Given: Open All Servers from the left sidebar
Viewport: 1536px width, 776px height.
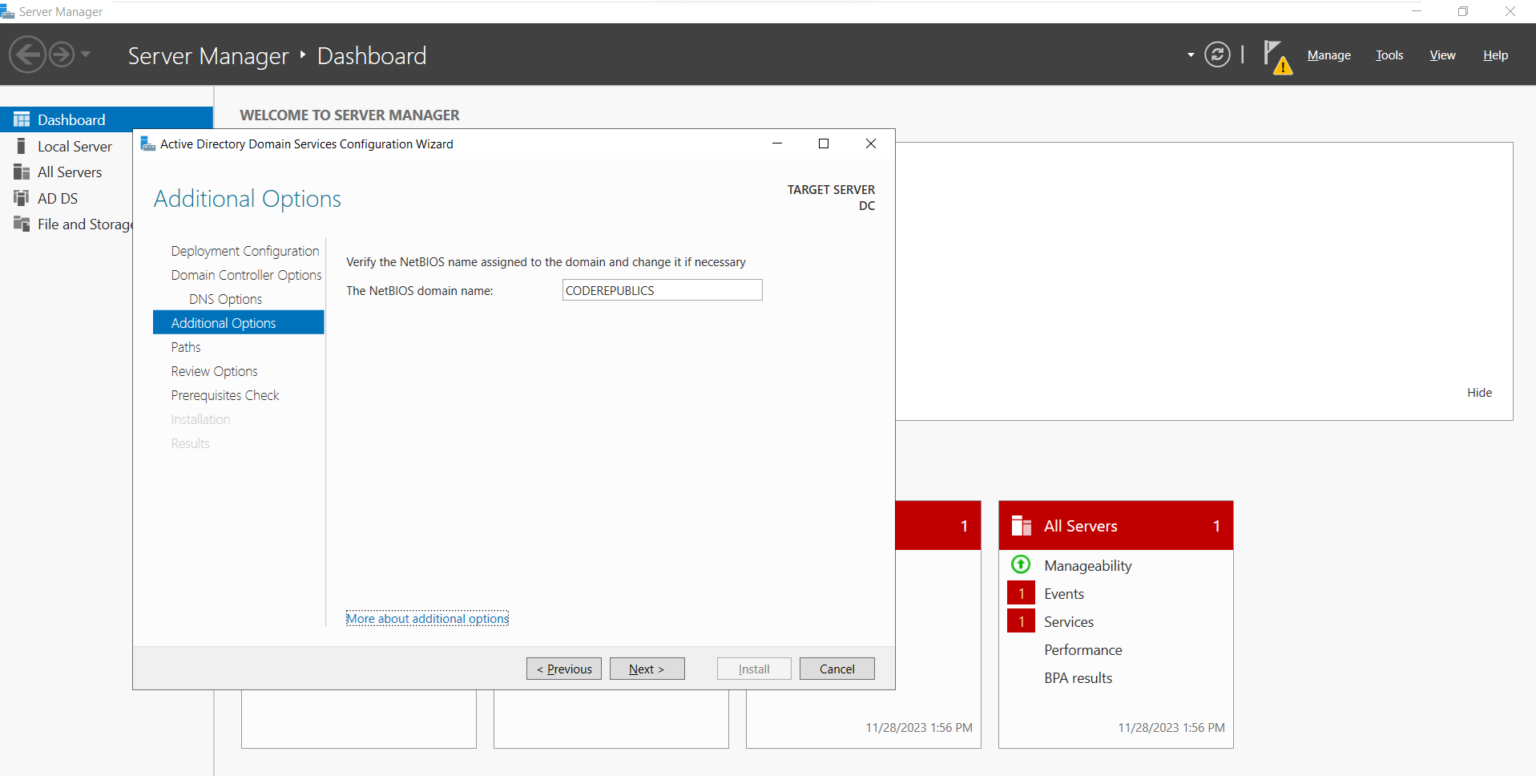Looking at the screenshot, I should [22, 171].
